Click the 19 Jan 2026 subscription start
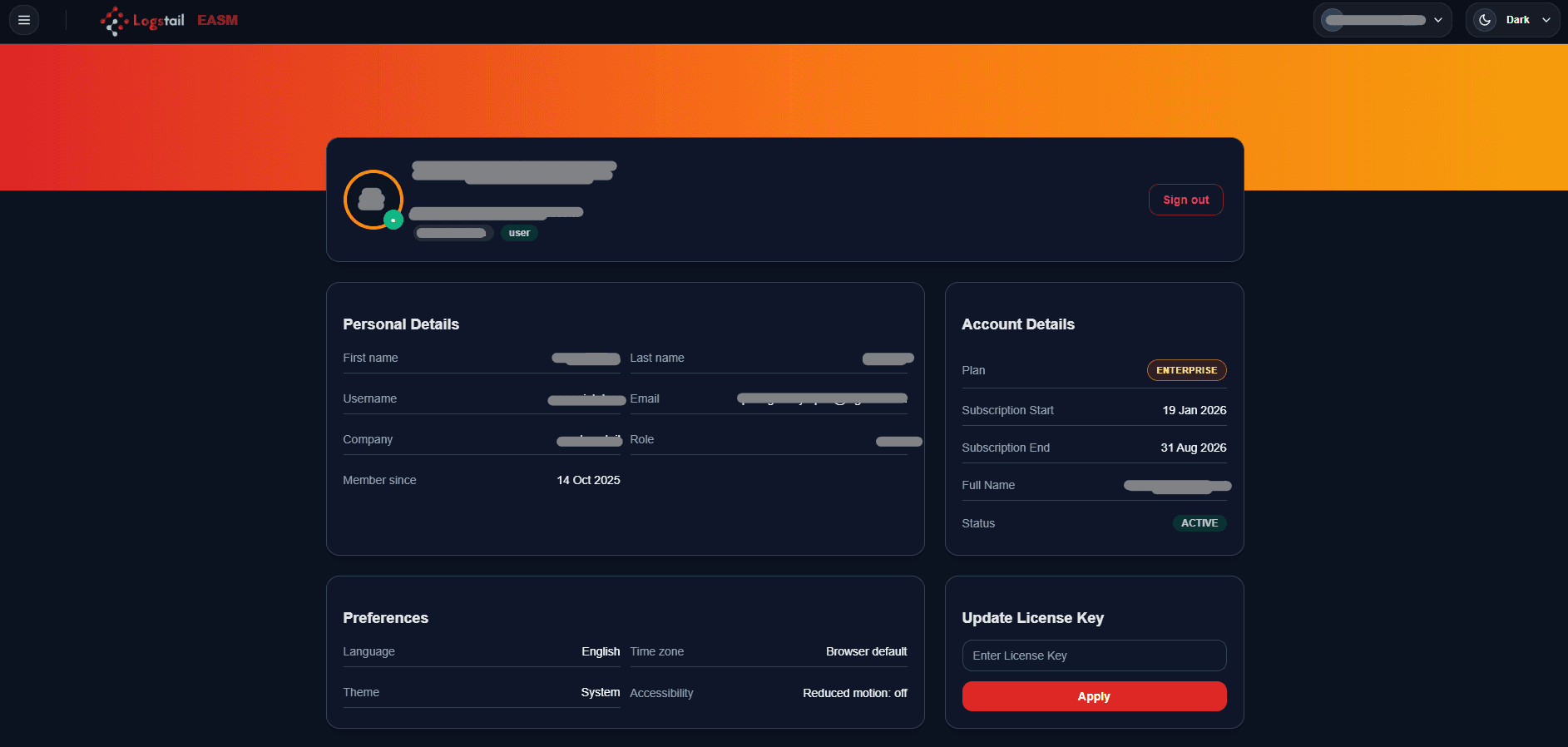Image resolution: width=1568 pixels, height=747 pixels. [x=1195, y=410]
